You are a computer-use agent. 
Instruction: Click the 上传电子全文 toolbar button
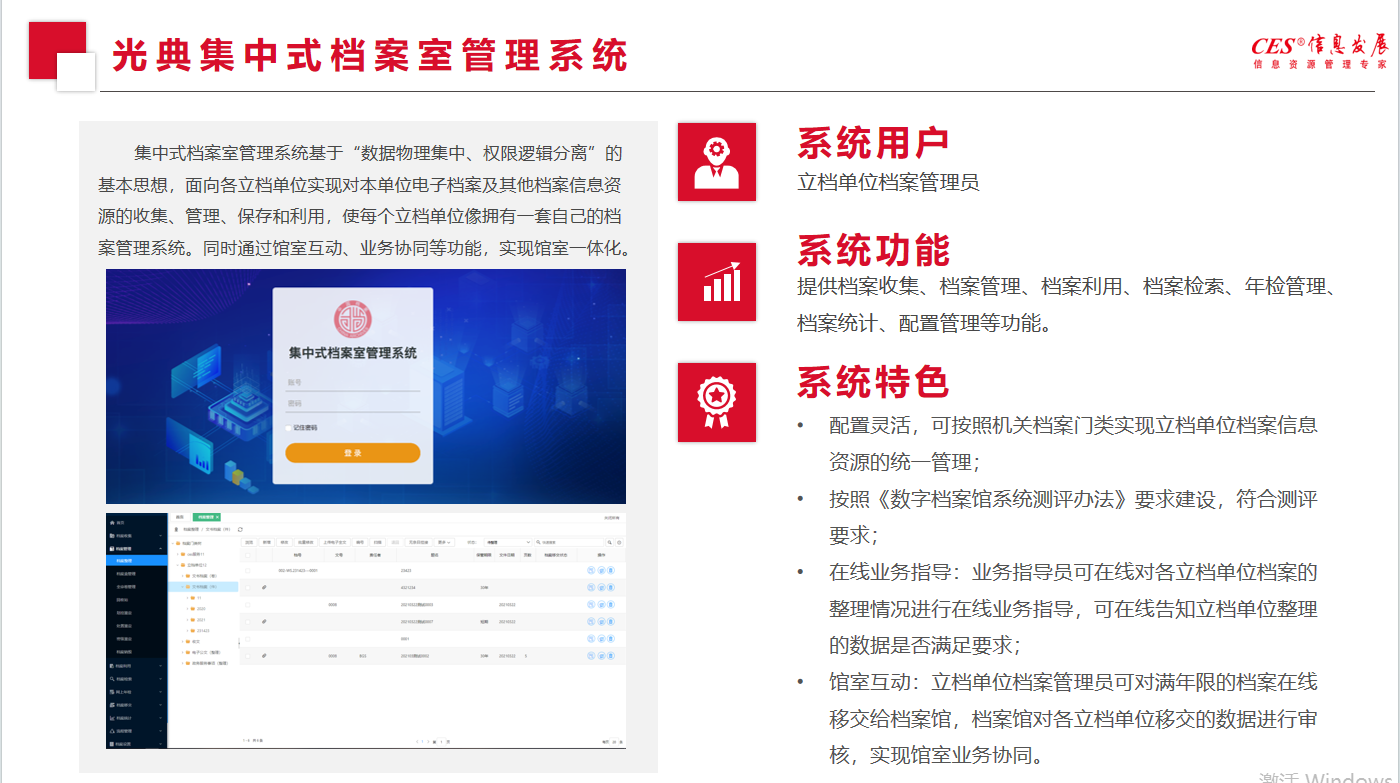(x=335, y=542)
